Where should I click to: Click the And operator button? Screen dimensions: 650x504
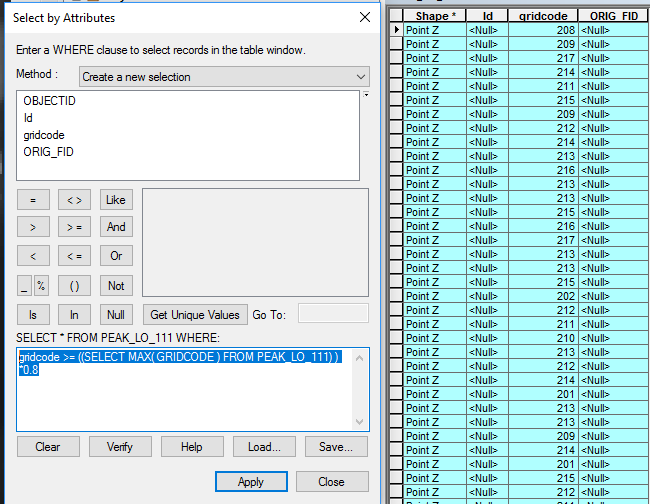click(116, 227)
